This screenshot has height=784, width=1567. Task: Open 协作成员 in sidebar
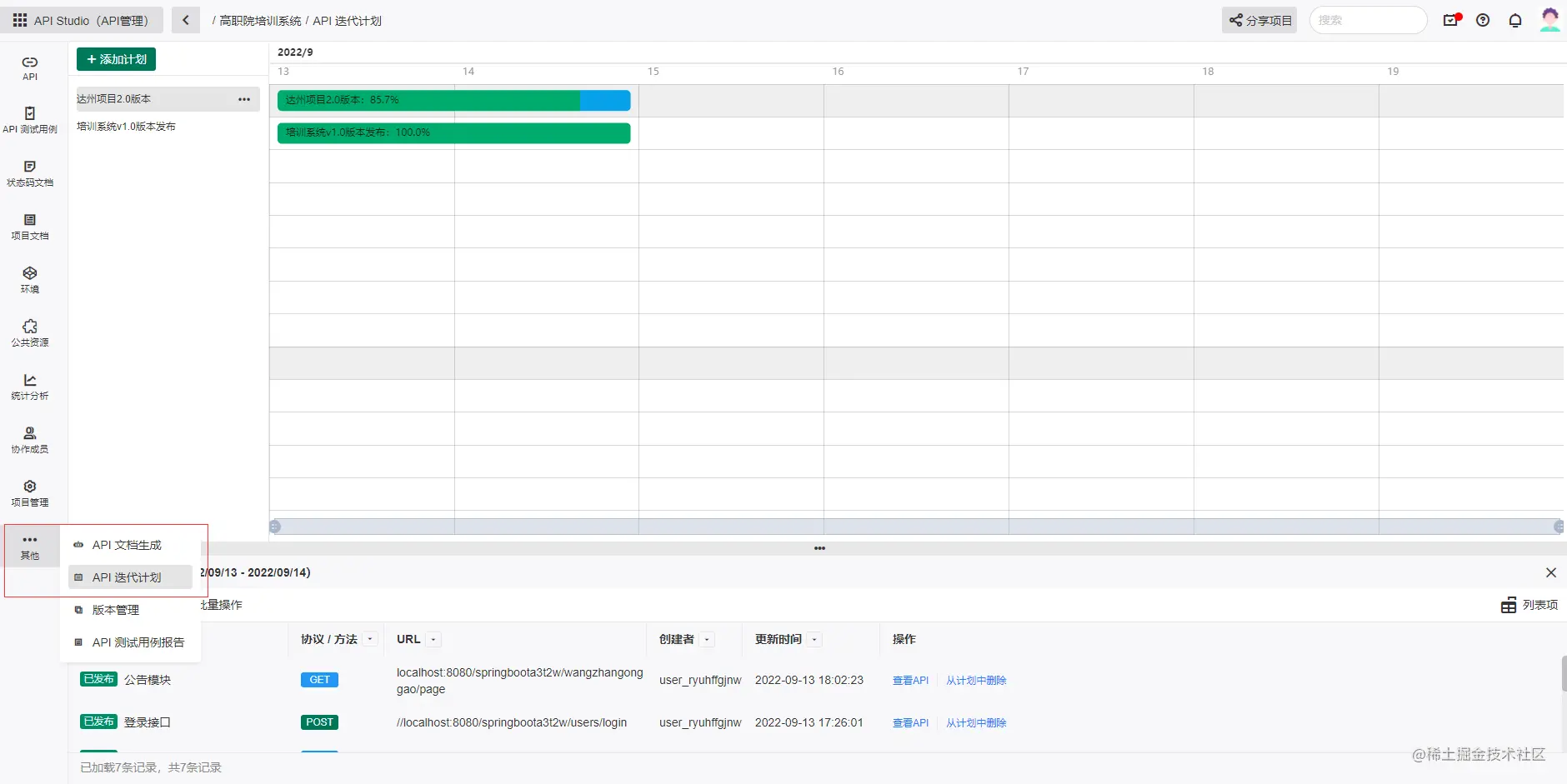click(x=30, y=441)
